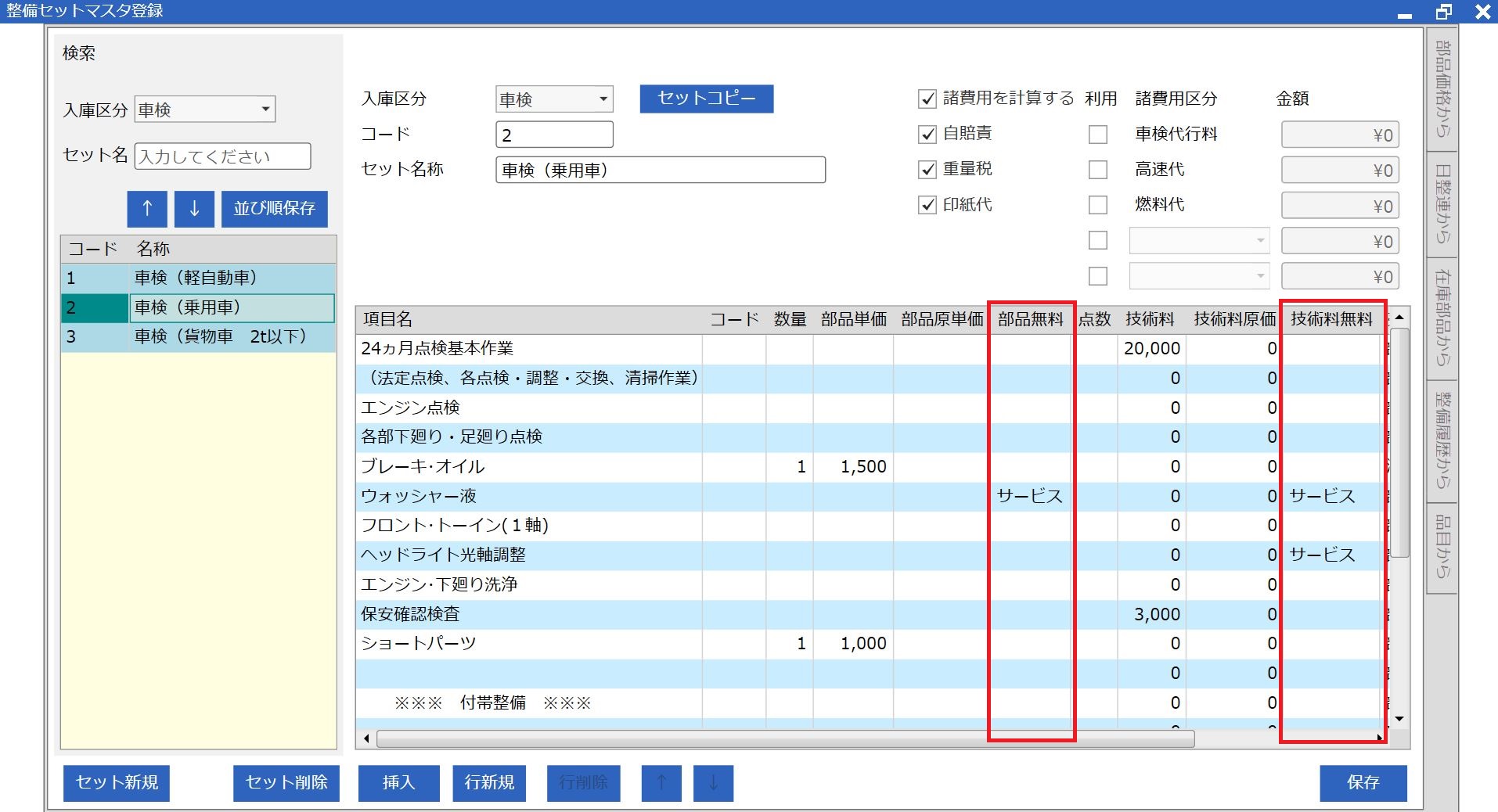The width and height of the screenshot is (1498, 812).
Task: Switch to the 整備履歴から side tab
Action: pyautogui.click(x=1442, y=440)
